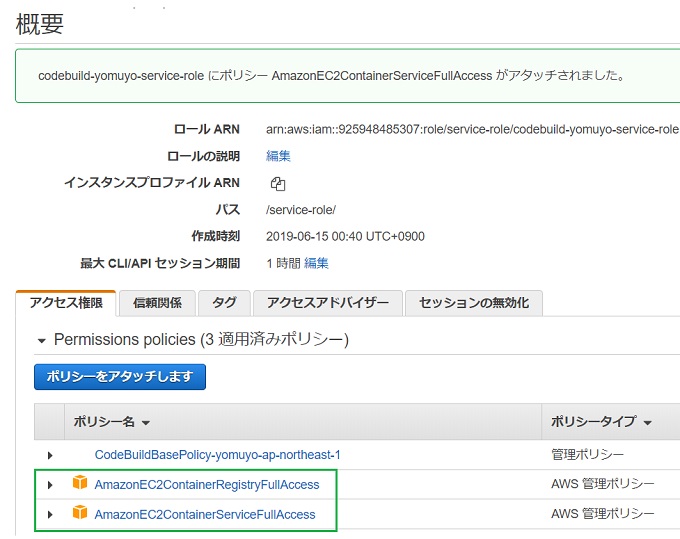680x539 pixels.
Task: Sort by ポリシー名 column header
Action: pyautogui.click(x=111, y=421)
